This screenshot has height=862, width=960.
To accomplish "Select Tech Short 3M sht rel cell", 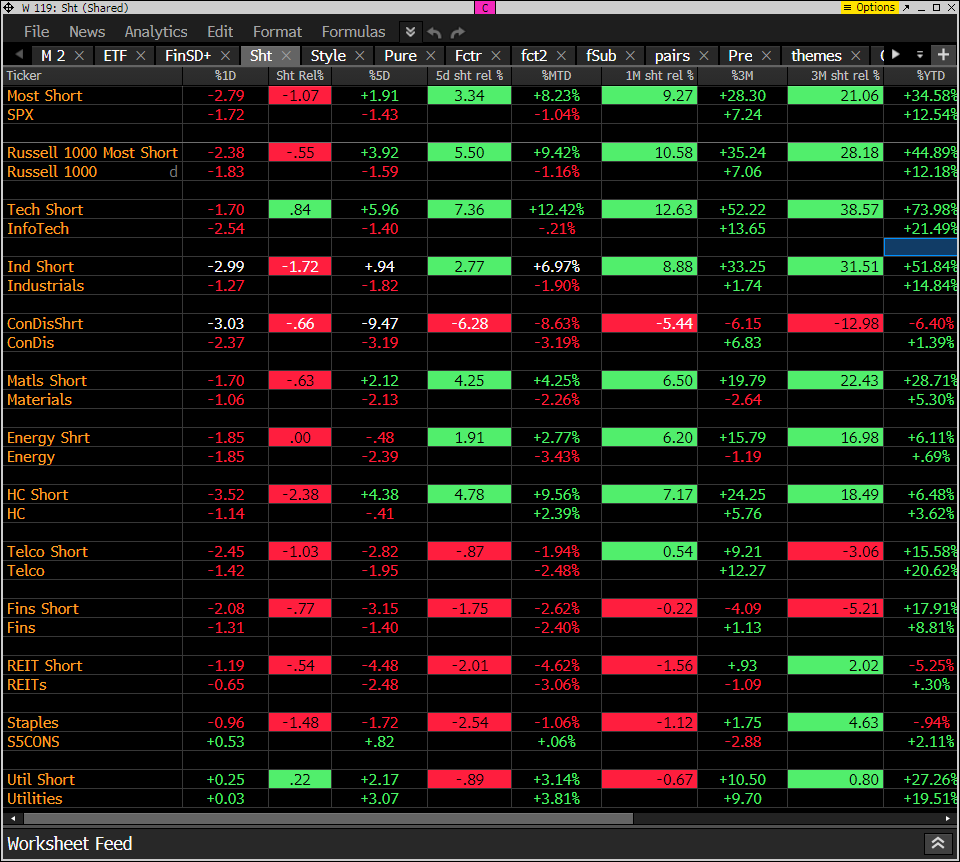I will (835, 210).
